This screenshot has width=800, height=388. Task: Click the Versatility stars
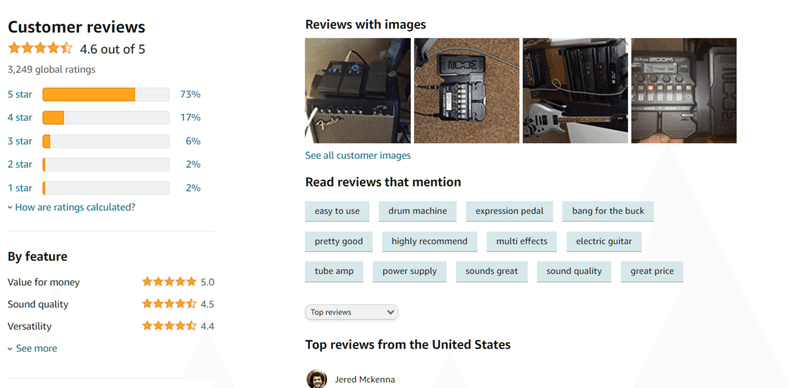pos(169,326)
